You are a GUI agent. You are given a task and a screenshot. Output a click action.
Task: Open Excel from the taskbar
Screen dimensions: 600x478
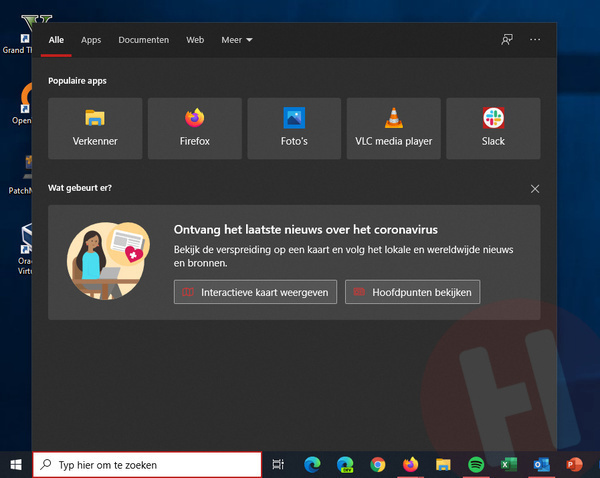click(x=509, y=465)
